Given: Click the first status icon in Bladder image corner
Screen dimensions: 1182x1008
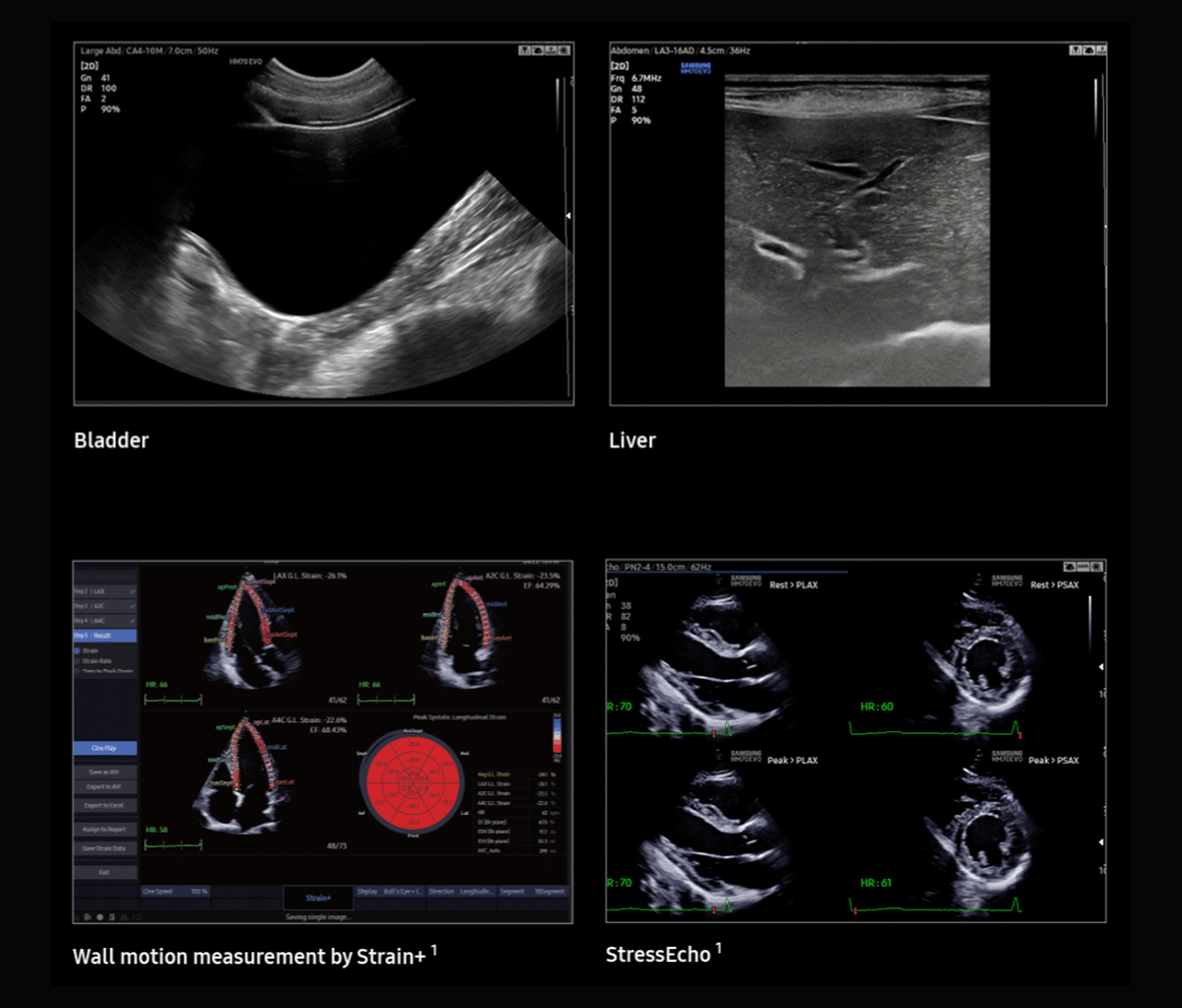Looking at the screenshot, I should click(x=525, y=50).
